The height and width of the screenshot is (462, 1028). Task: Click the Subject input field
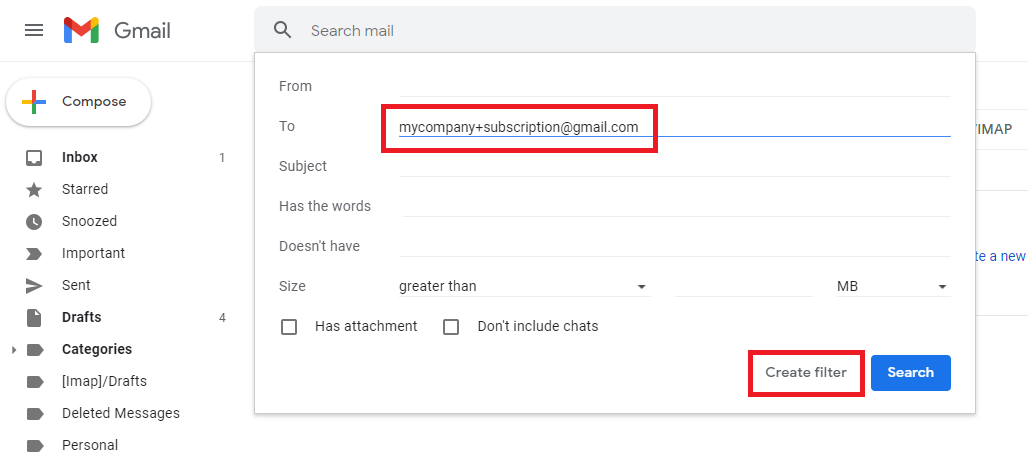click(x=674, y=166)
